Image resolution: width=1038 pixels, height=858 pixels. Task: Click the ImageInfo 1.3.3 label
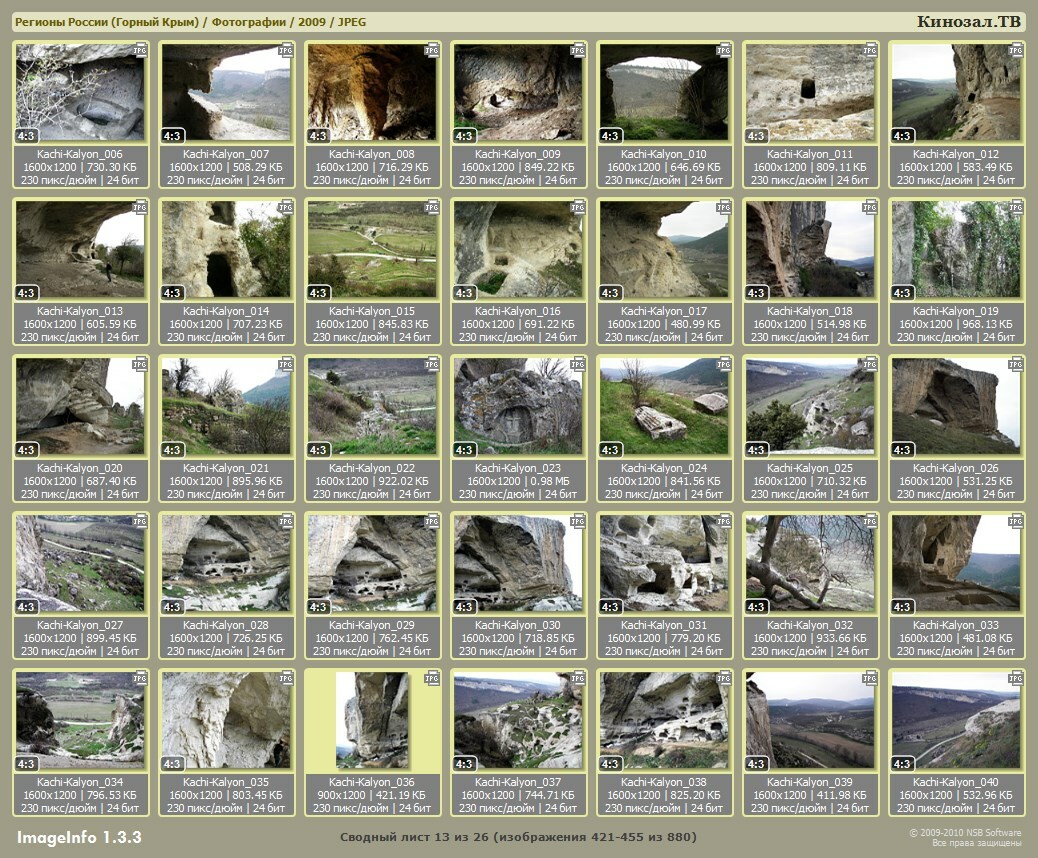click(79, 836)
